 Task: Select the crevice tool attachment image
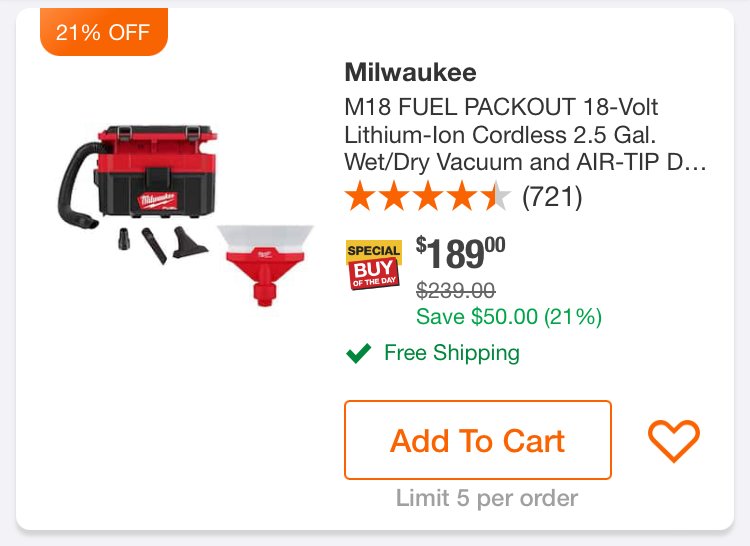[154, 246]
